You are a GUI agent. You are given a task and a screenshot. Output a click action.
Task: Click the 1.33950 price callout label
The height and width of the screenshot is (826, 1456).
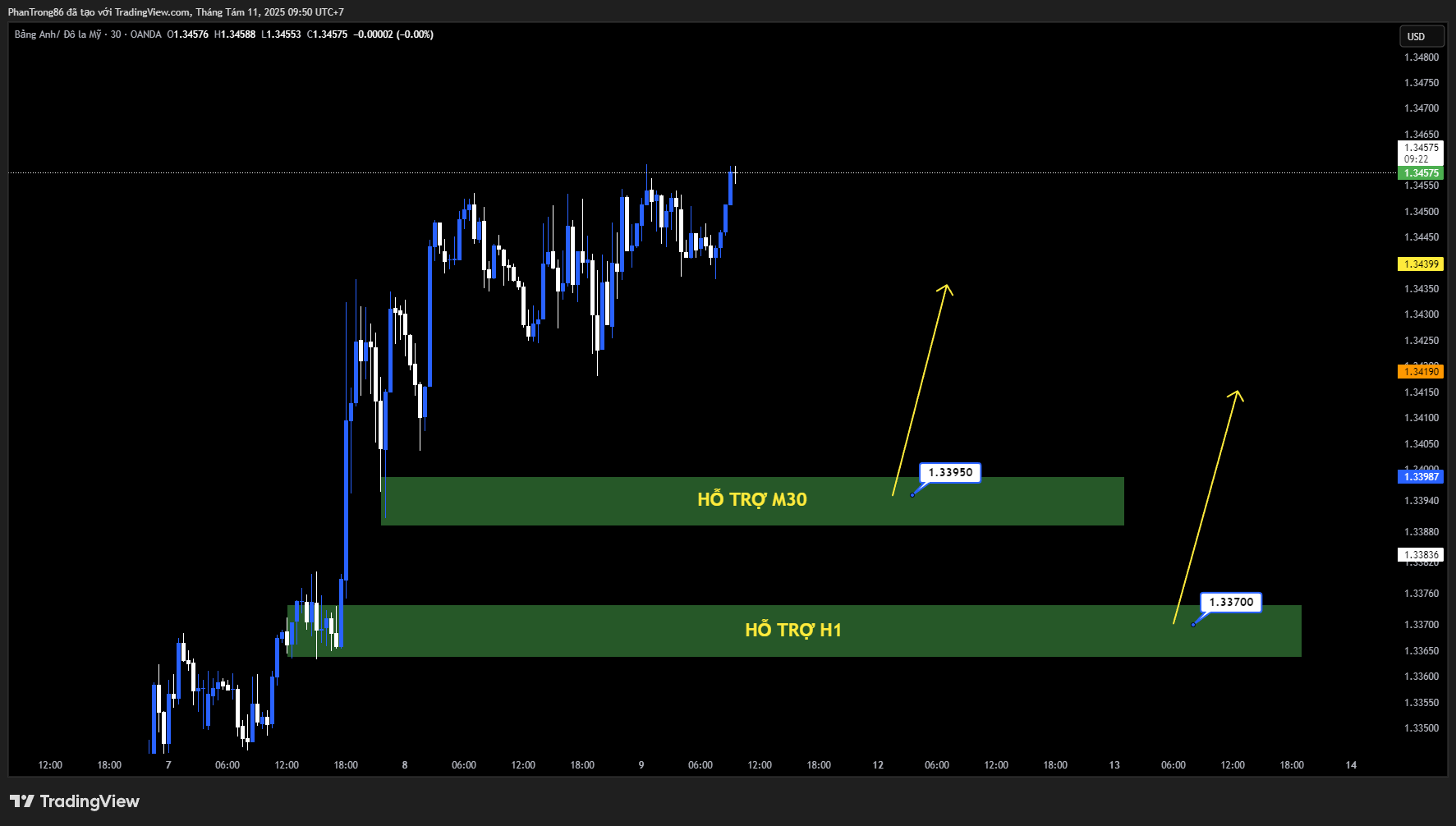click(950, 472)
